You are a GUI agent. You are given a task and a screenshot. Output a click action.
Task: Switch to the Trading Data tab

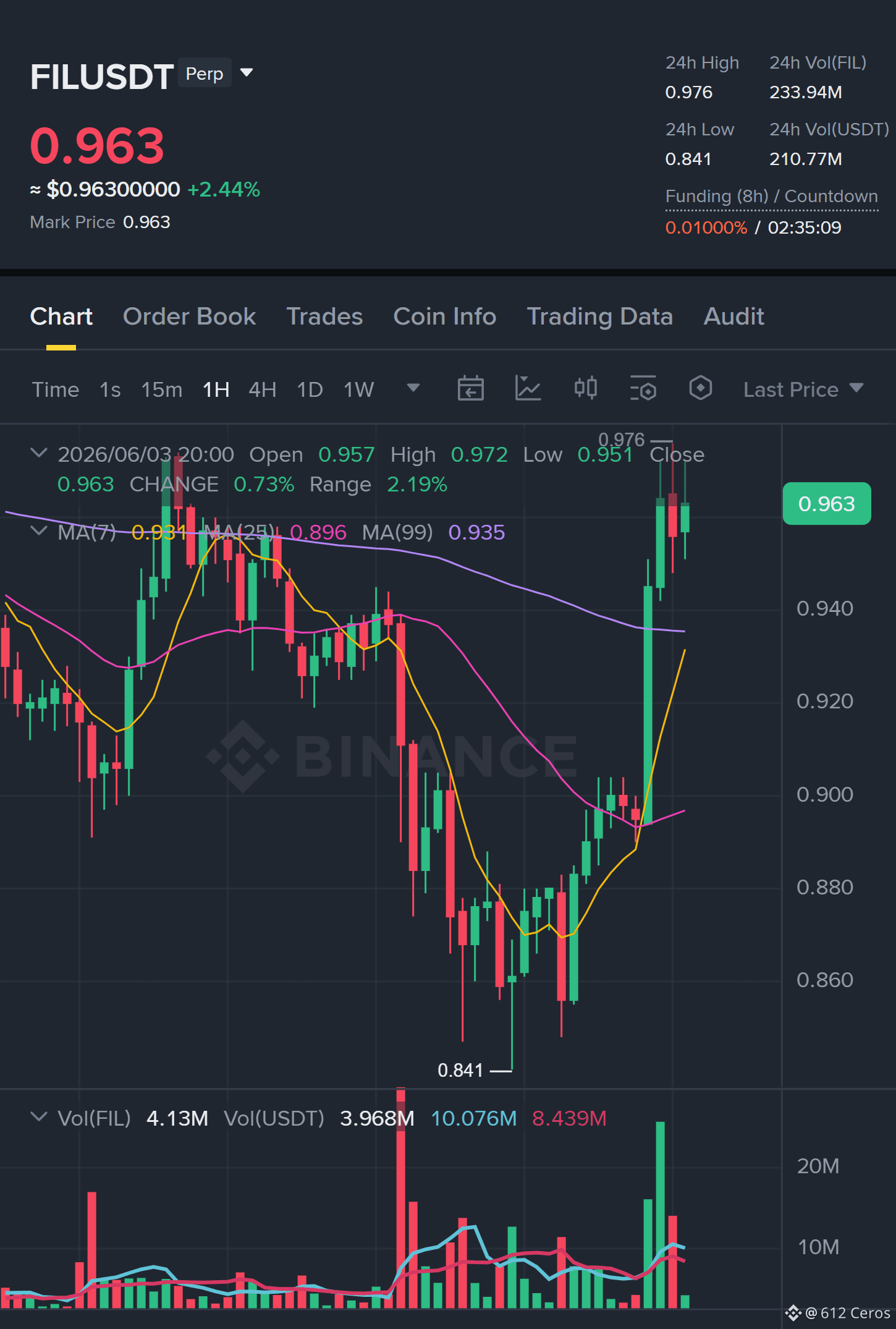(x=599, y=316)
